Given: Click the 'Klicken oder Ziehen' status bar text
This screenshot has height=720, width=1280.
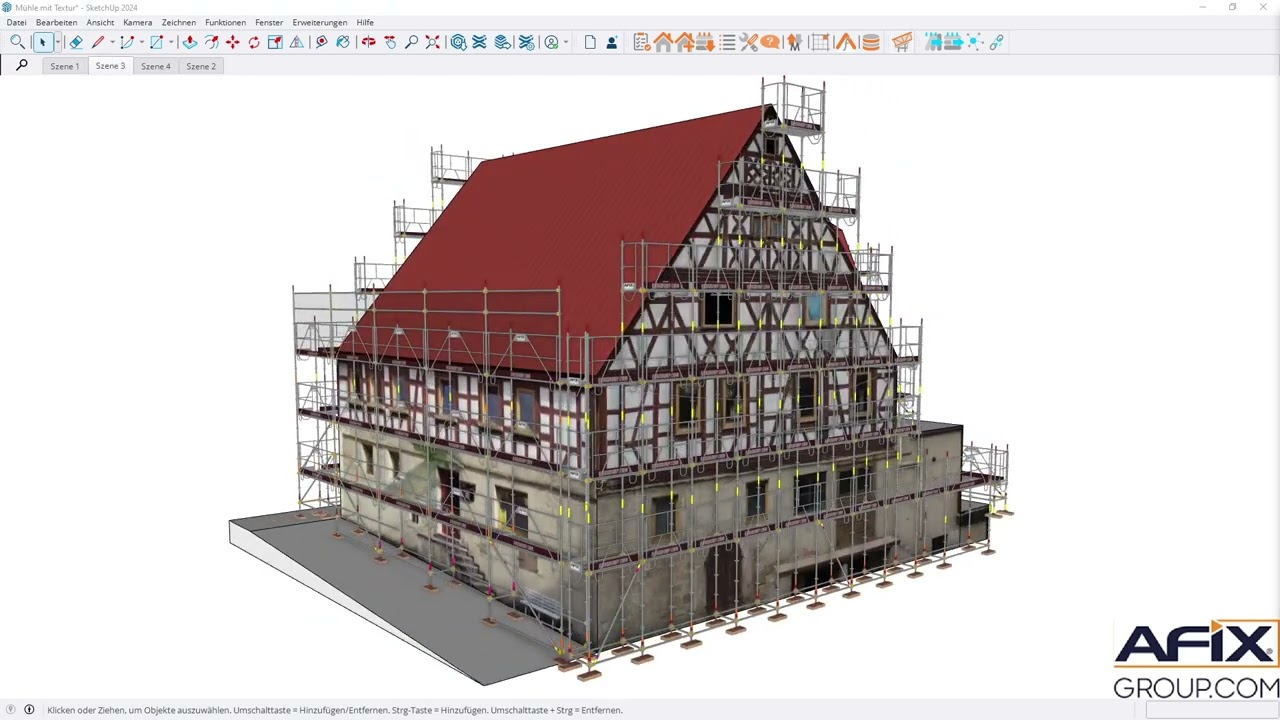Looking at the screenshot, I should (x=335, y=710).
